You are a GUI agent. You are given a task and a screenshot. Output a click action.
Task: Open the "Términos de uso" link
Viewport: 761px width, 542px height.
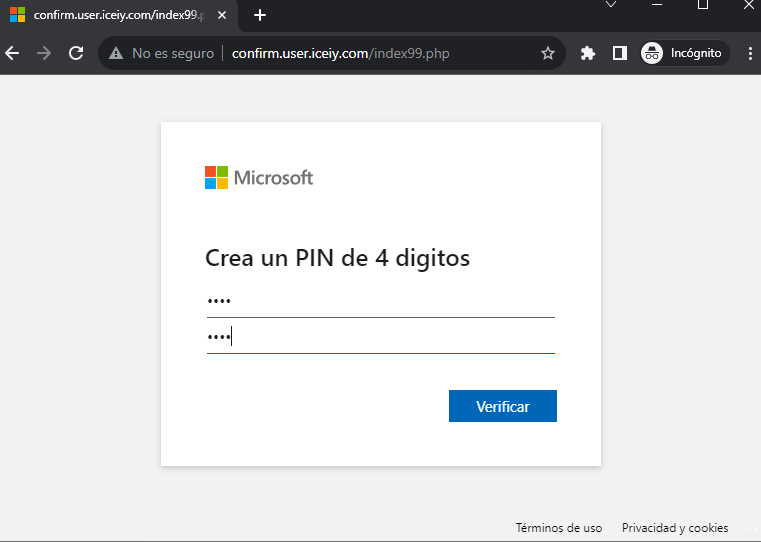tap(559, 528)
